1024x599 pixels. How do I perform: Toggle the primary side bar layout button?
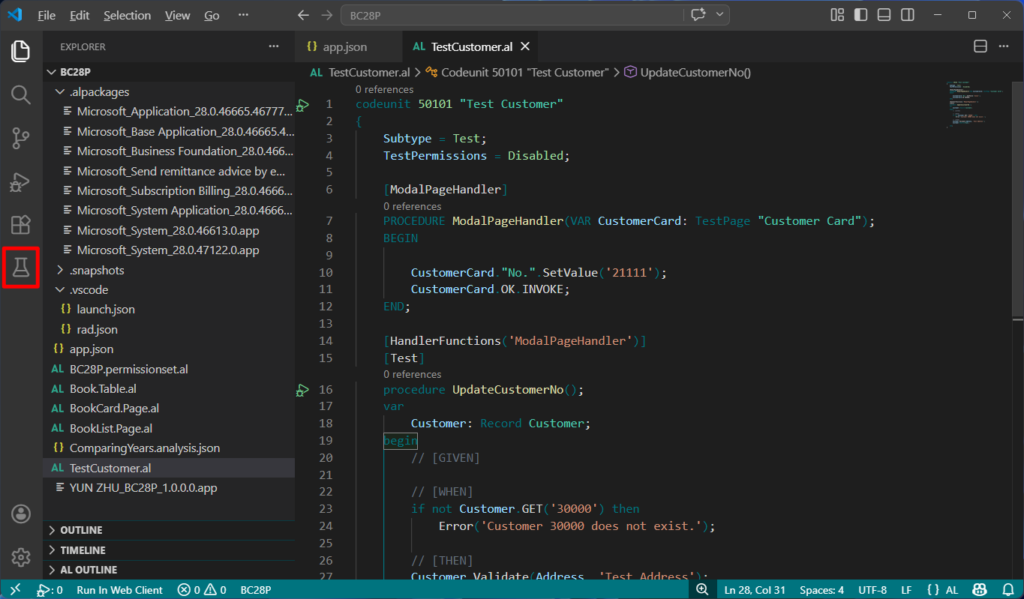859,15
